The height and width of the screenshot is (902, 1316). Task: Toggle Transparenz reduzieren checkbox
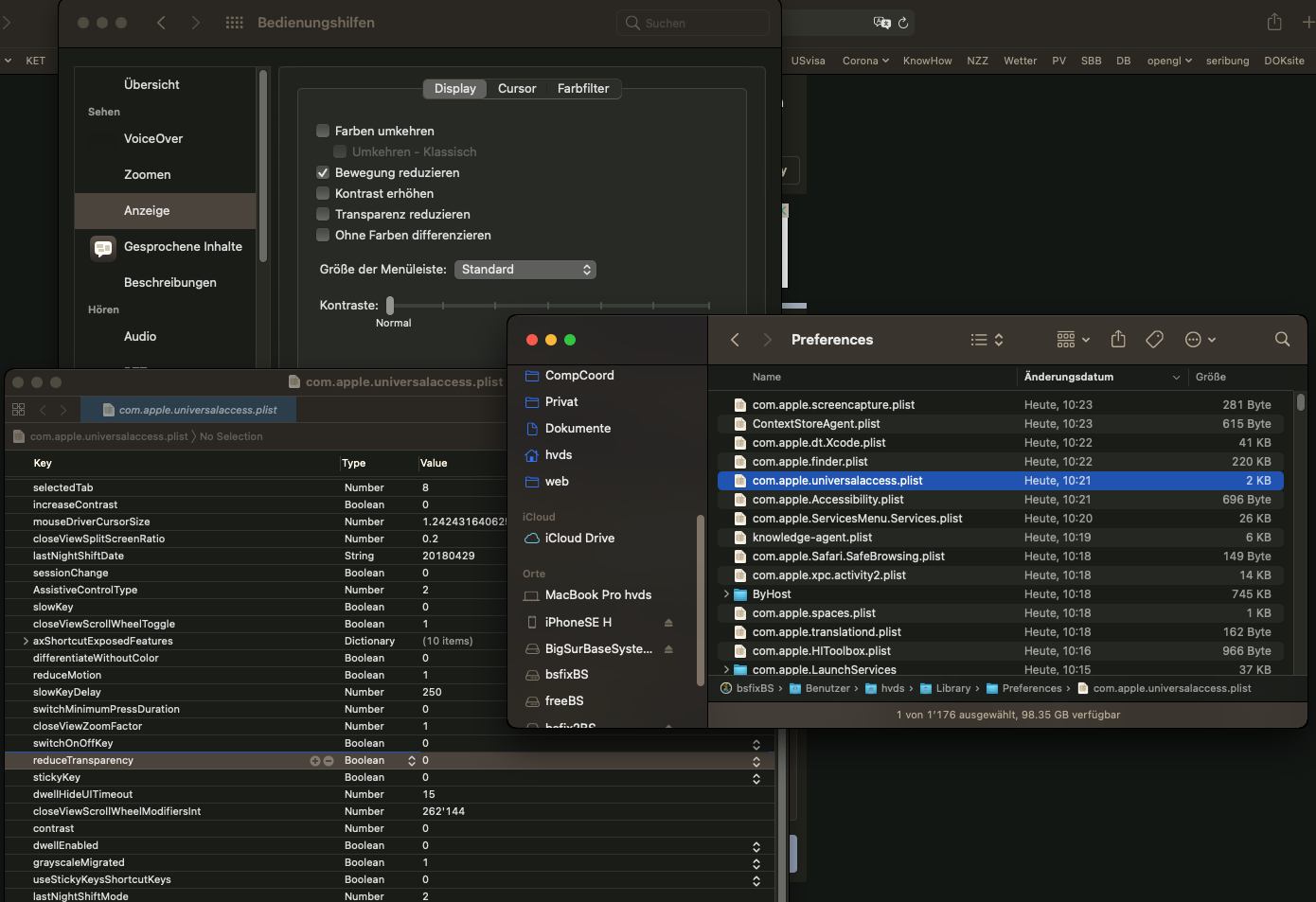[323, 215]
